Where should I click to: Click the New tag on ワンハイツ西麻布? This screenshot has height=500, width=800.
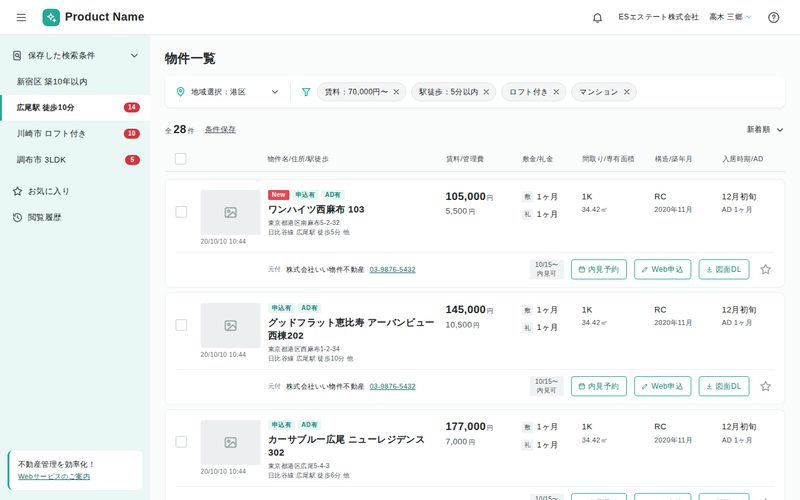click(x=279, y=195)
